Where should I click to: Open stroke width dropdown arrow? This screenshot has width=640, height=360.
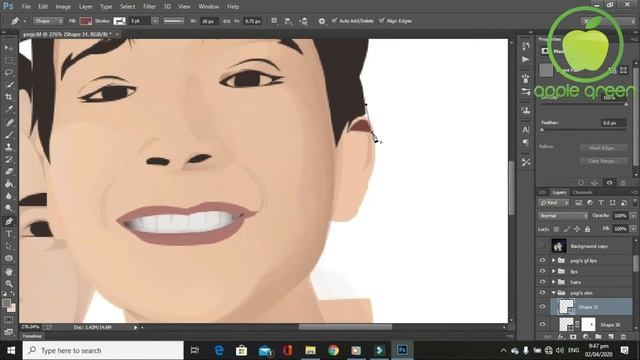tap(155, 21)
